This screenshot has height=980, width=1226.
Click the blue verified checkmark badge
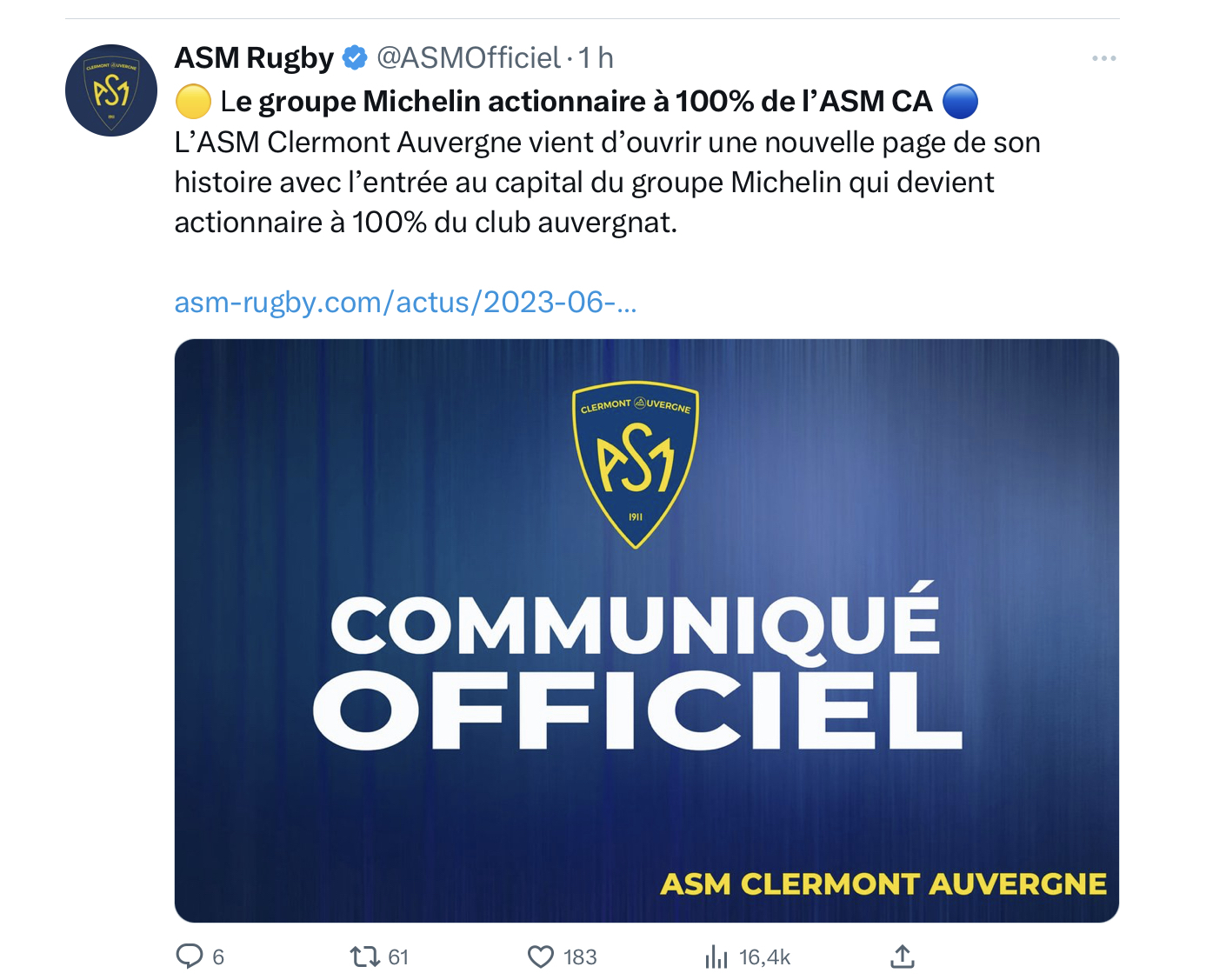tap(355, 58)
